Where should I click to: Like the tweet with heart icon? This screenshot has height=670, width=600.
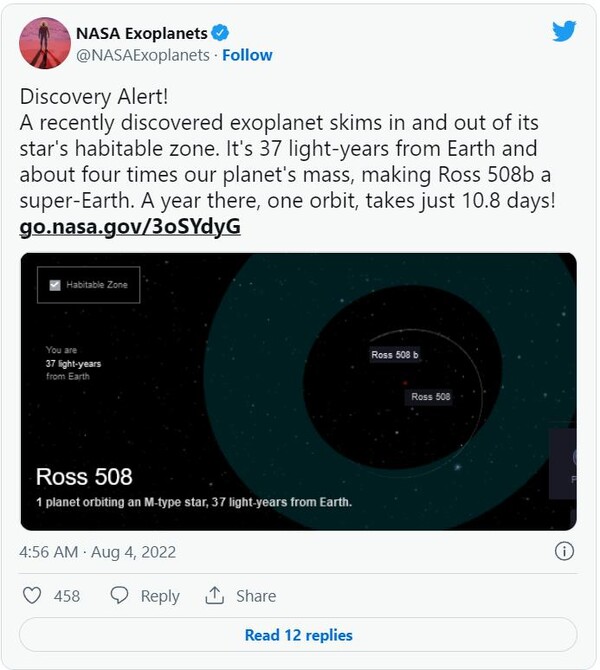pyautogui.click(x=32, y=596)
